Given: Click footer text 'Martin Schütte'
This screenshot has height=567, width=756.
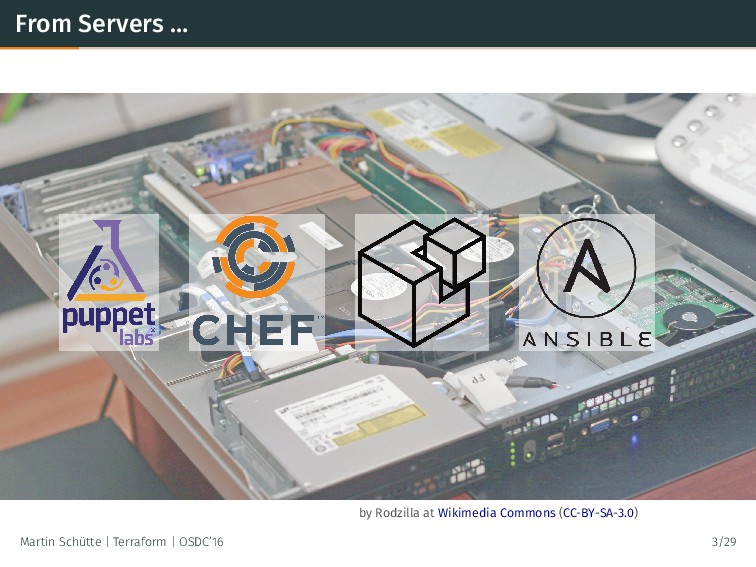Looking at the screenshot, I should click(61, 542).
